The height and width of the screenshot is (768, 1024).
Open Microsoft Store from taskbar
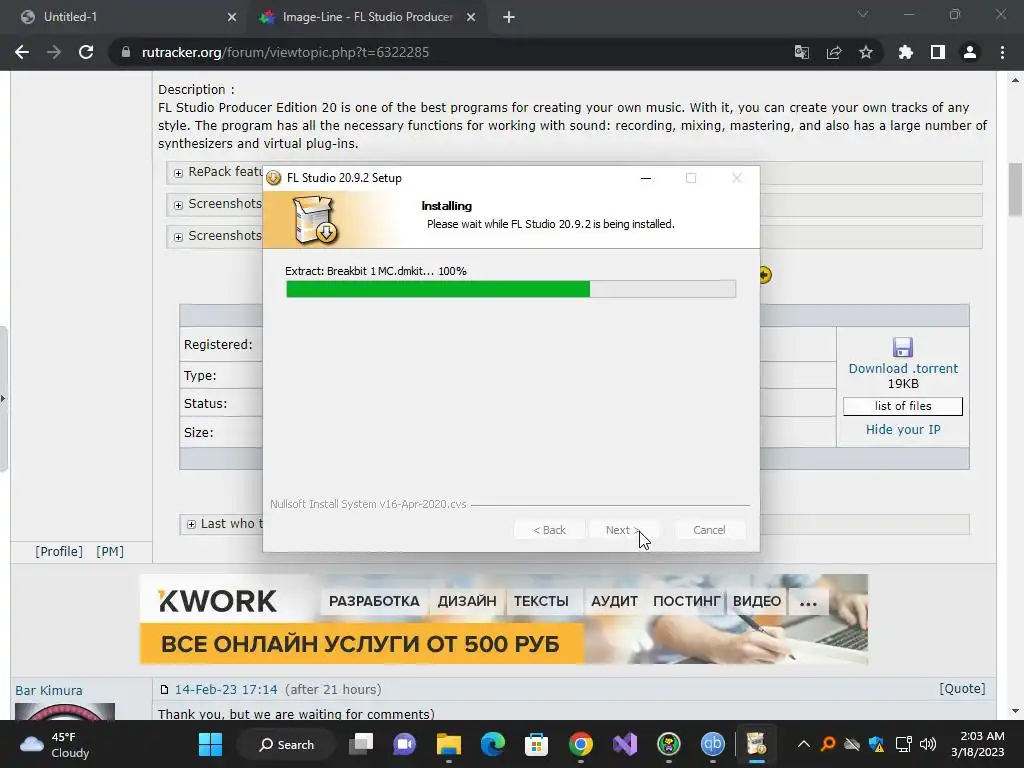(536, 744)
